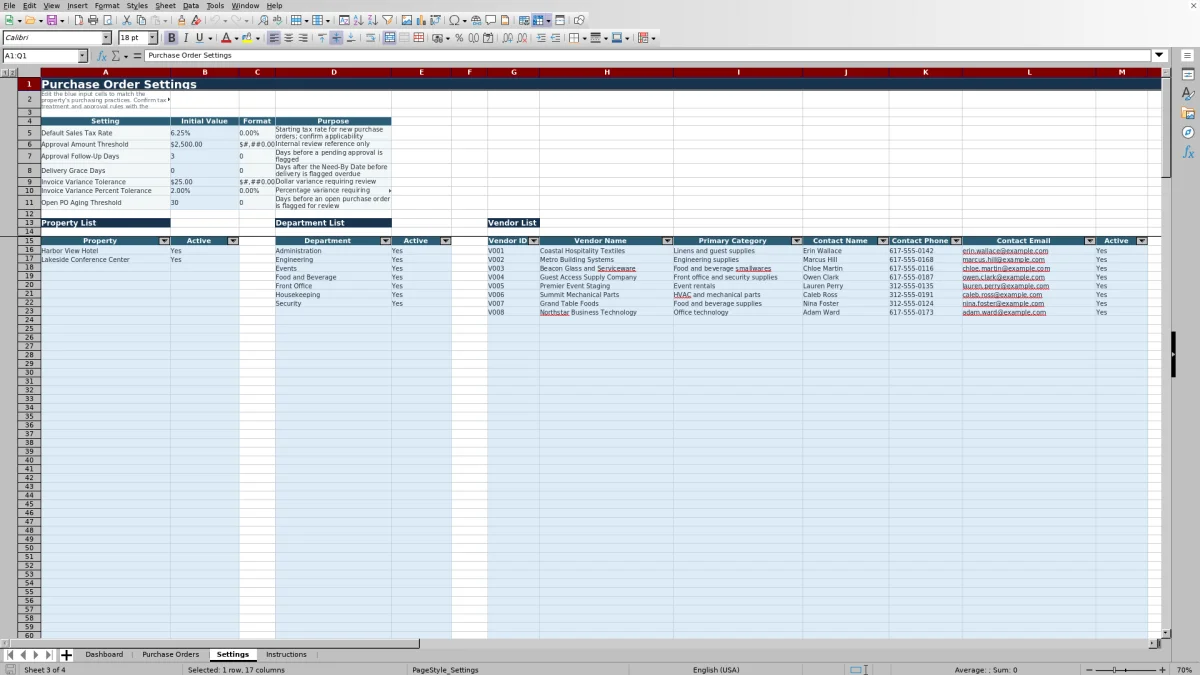Click the sidebar Gallery icon
This screenshot has height=675, width=1200.
(1188, 113)
